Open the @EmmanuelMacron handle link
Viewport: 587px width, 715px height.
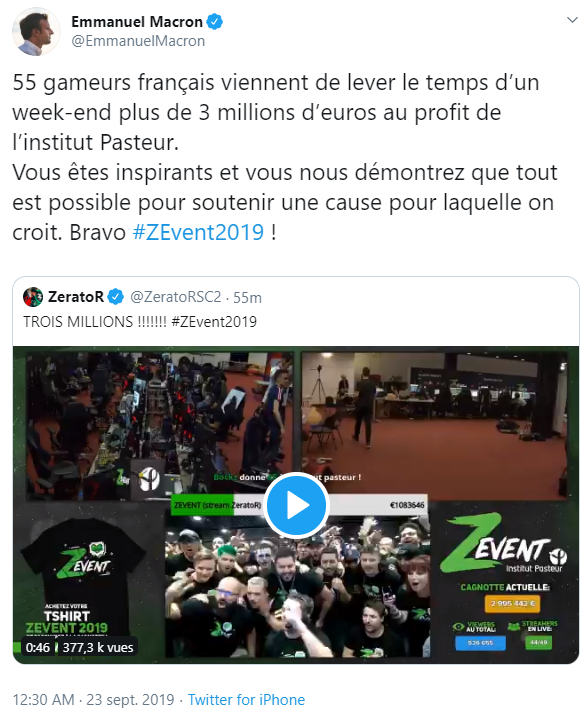click(x=138, y=41)
